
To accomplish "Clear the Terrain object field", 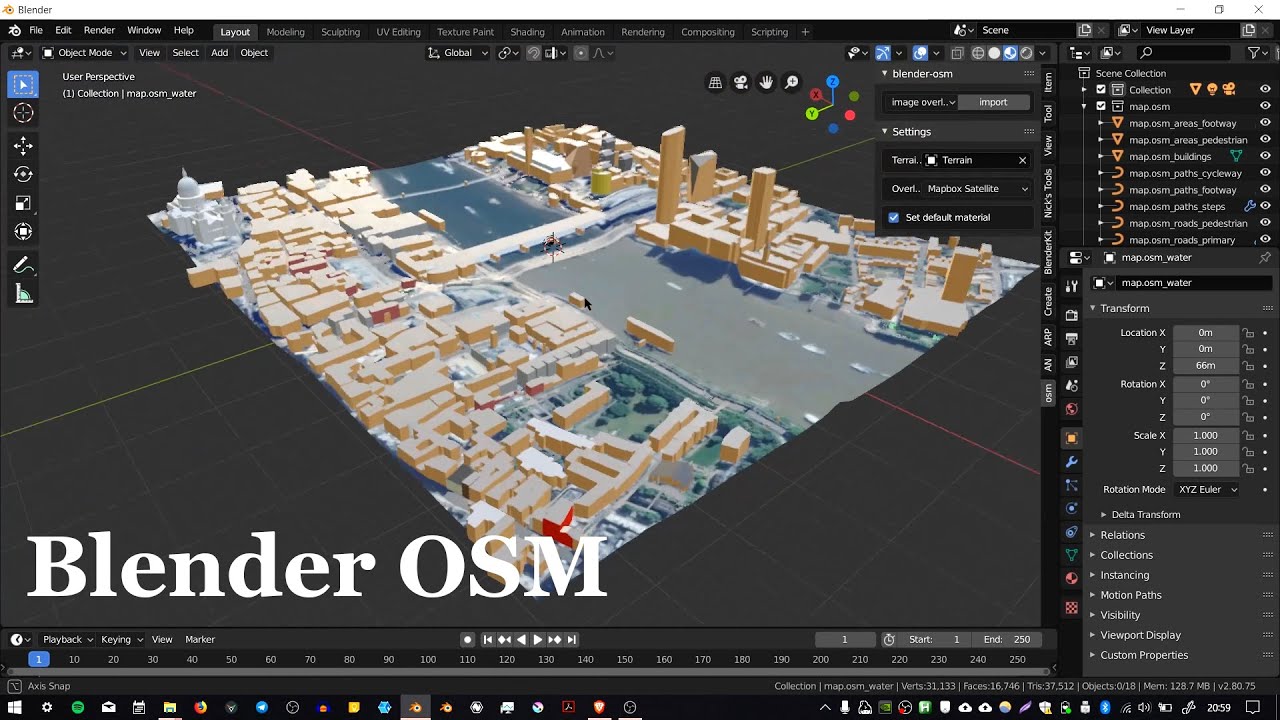I will tap(1022, 160).
